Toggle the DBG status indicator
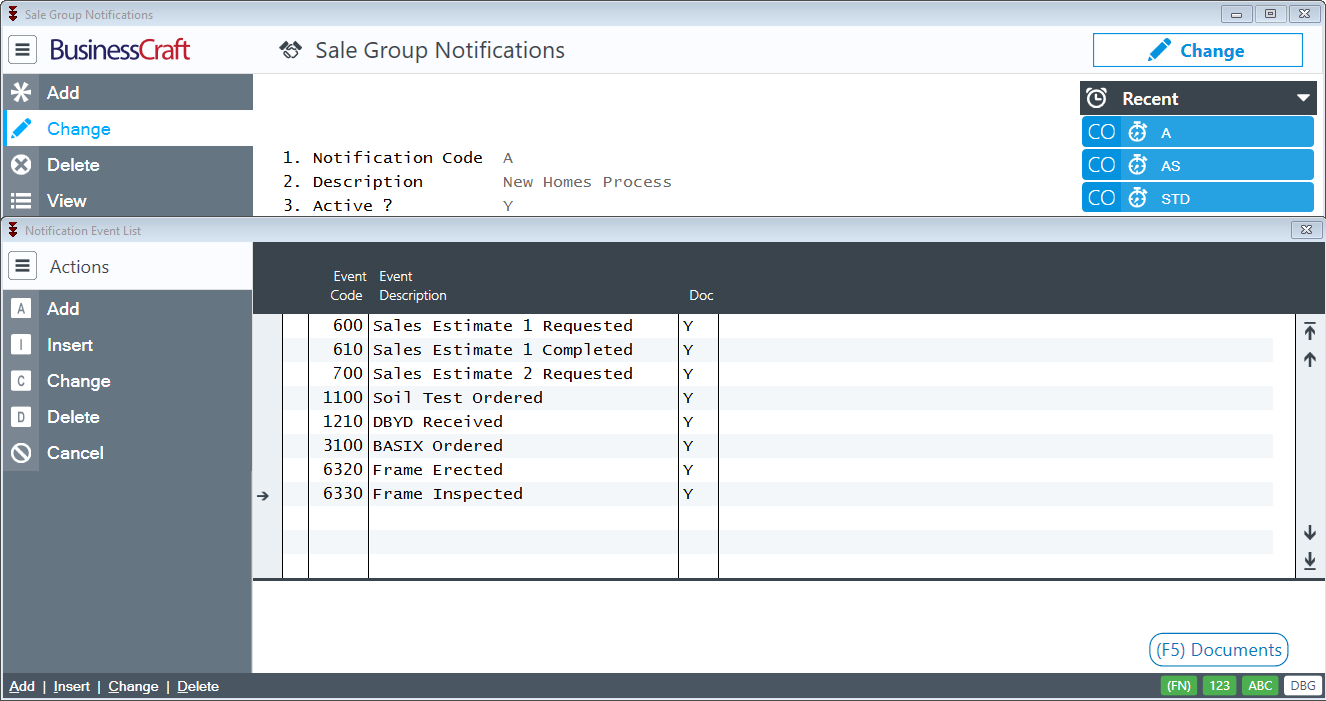The width and height of the screenshot is (1326, 701). tap(1301, 686)
